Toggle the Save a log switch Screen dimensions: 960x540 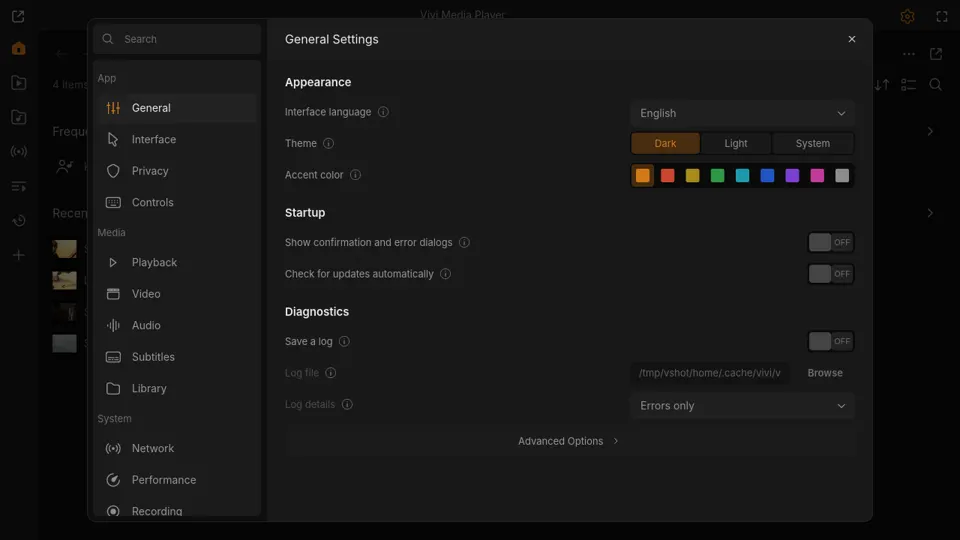pos(830,342)
